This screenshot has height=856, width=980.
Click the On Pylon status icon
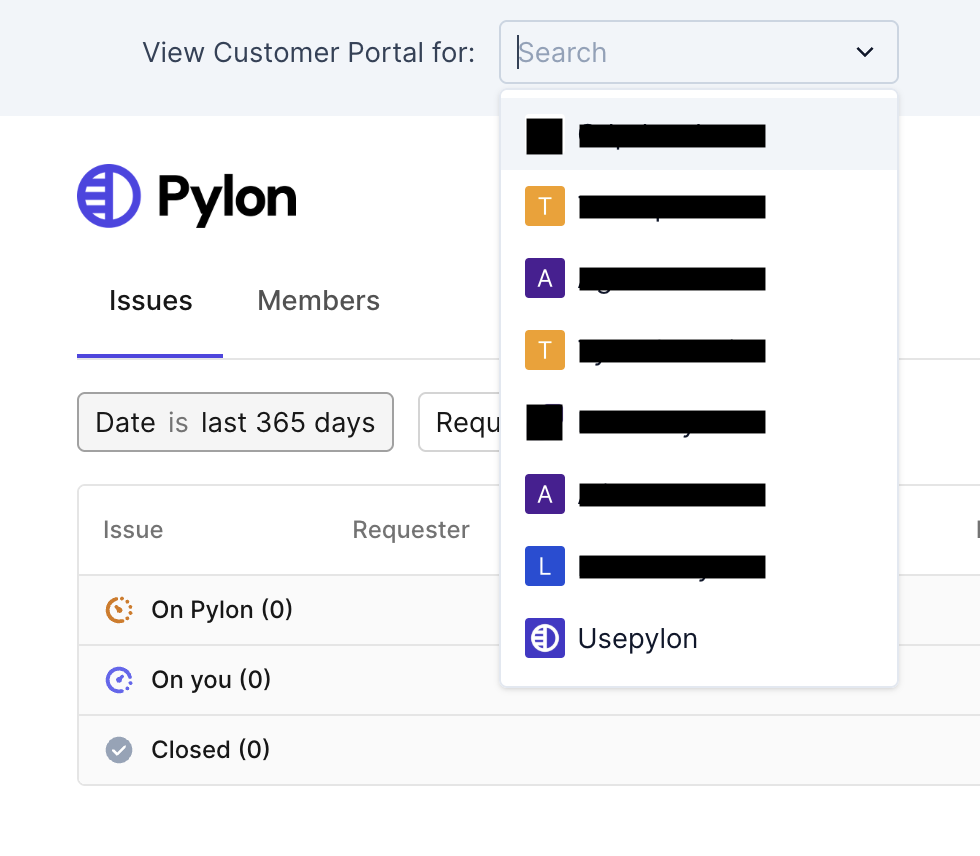pos(119,610)
